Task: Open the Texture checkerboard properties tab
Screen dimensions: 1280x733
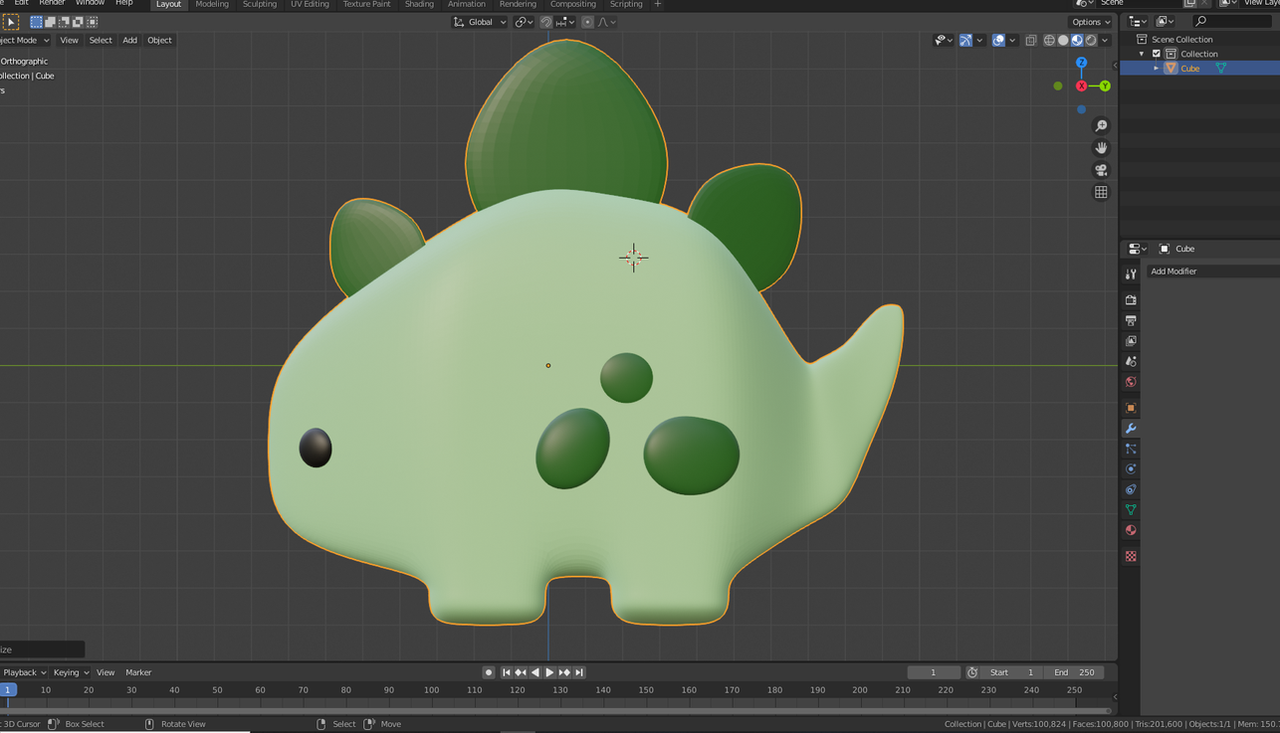Action: (x=1131, y=556)
